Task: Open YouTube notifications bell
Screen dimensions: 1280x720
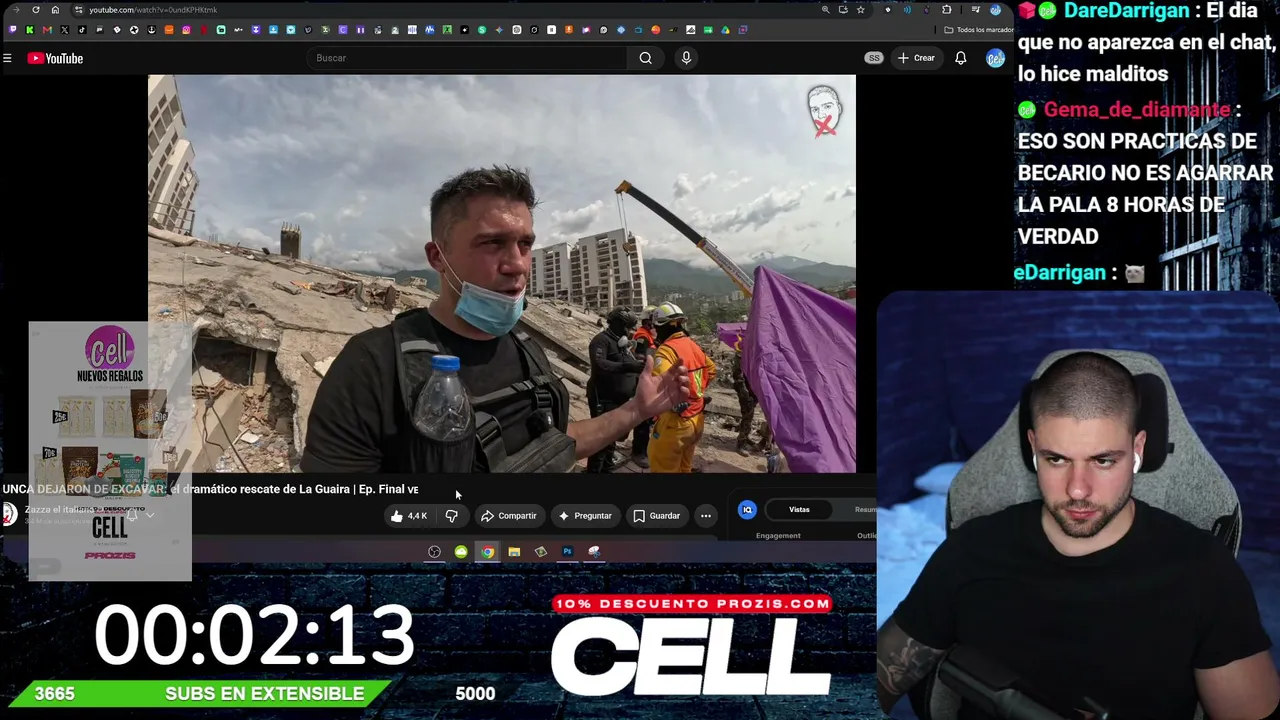Action: click(960, 58)
